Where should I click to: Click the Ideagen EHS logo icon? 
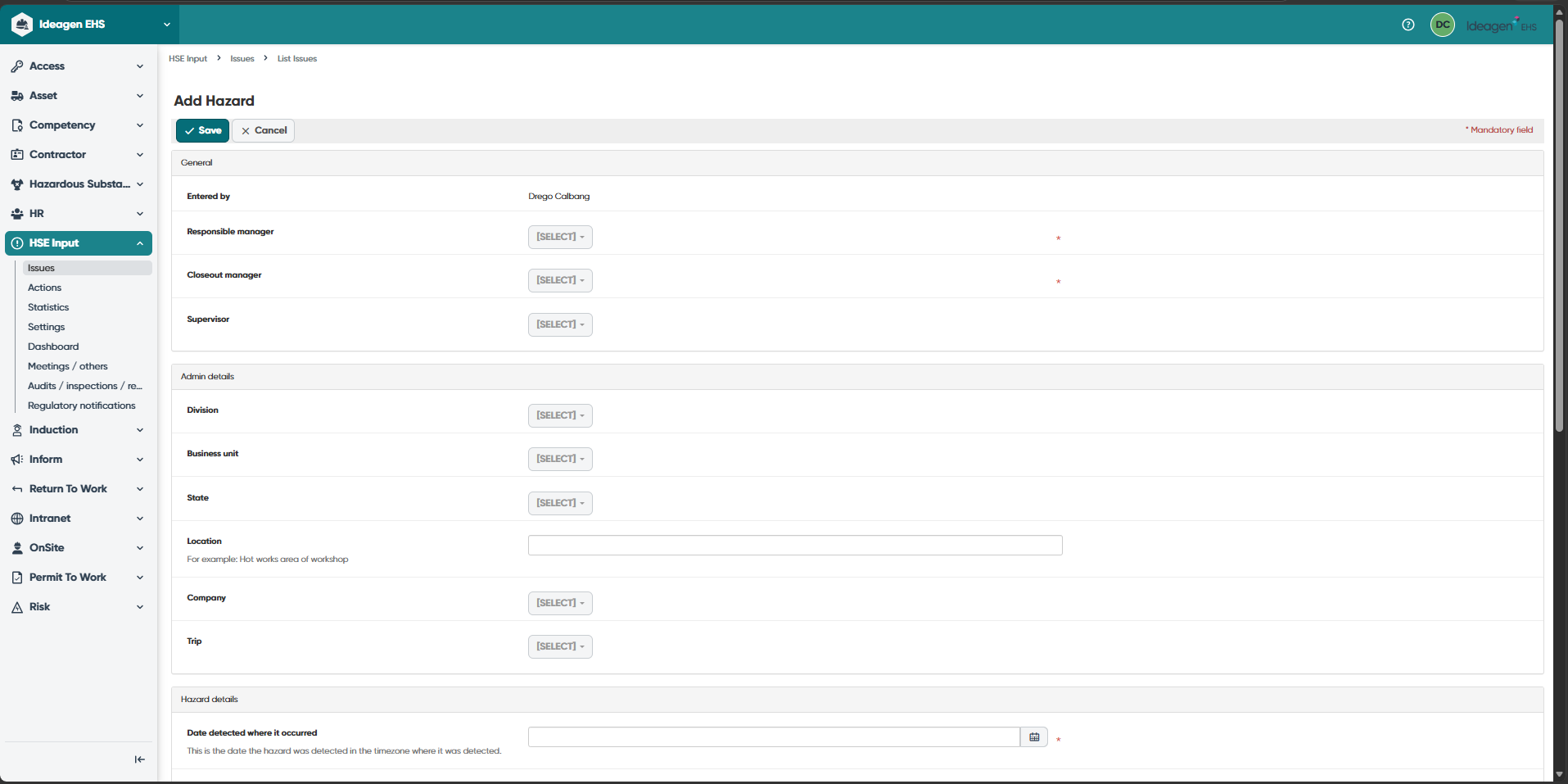pos(22,25)
